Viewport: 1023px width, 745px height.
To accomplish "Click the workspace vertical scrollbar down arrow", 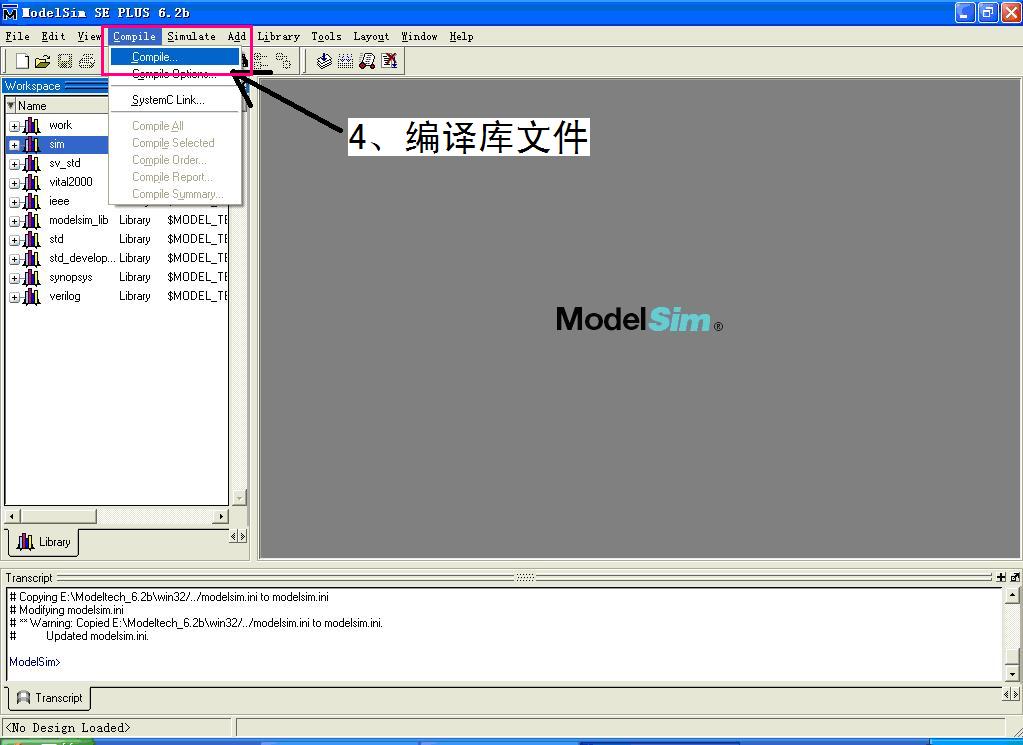I will [x=239, y=498].
